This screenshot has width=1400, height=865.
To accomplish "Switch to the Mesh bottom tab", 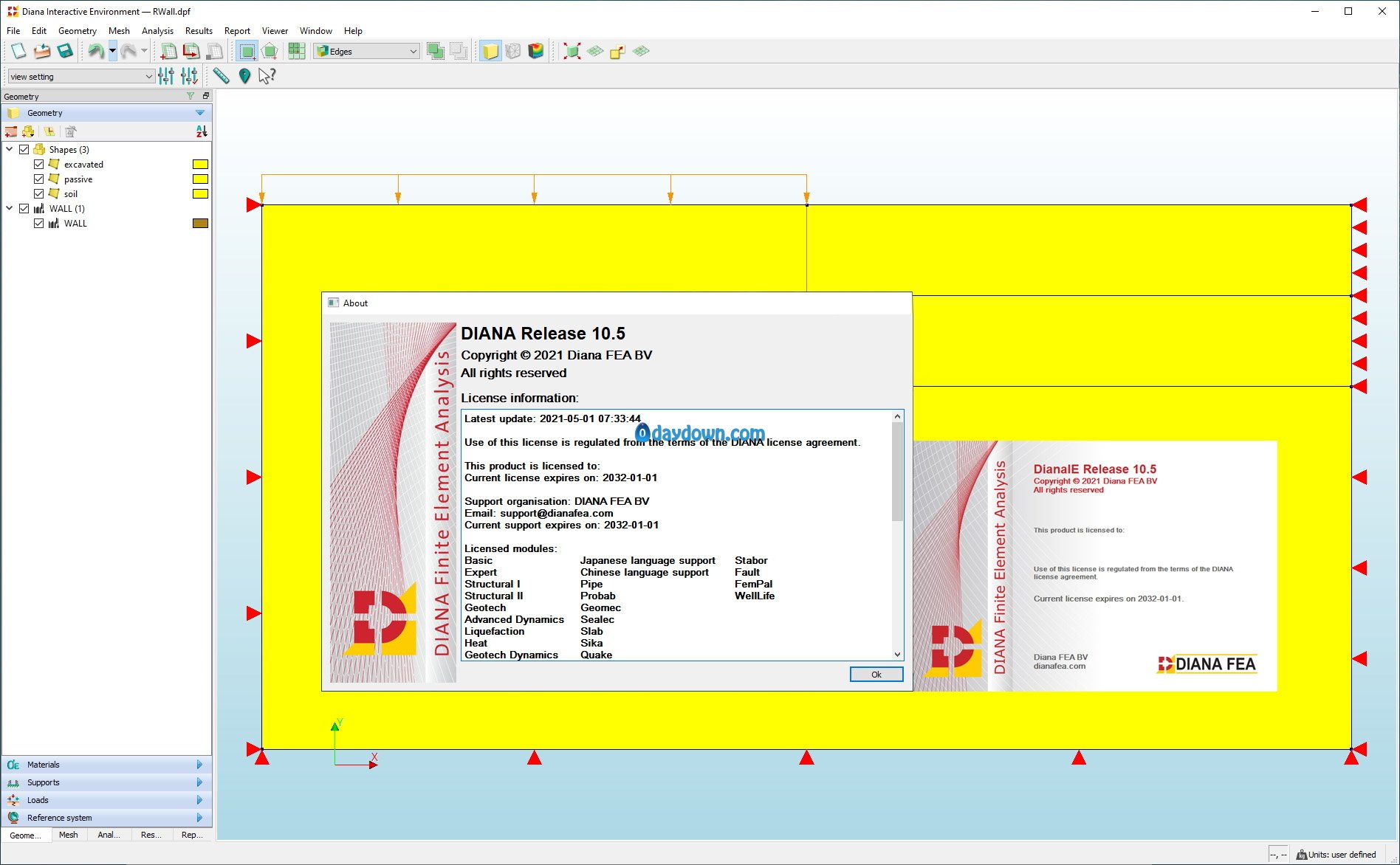I will click(x=69, y=835).
